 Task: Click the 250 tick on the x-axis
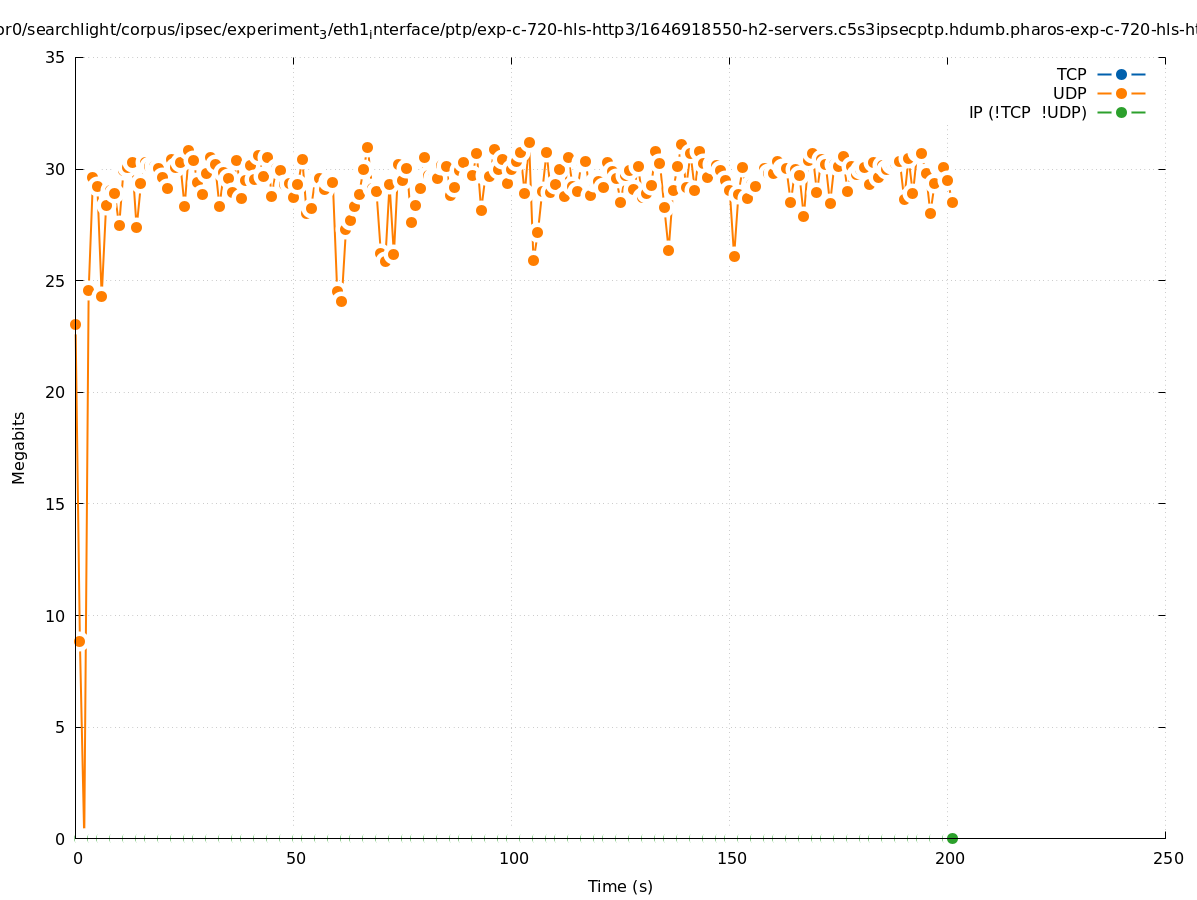pyautogui.click(x=1167, y=858)
